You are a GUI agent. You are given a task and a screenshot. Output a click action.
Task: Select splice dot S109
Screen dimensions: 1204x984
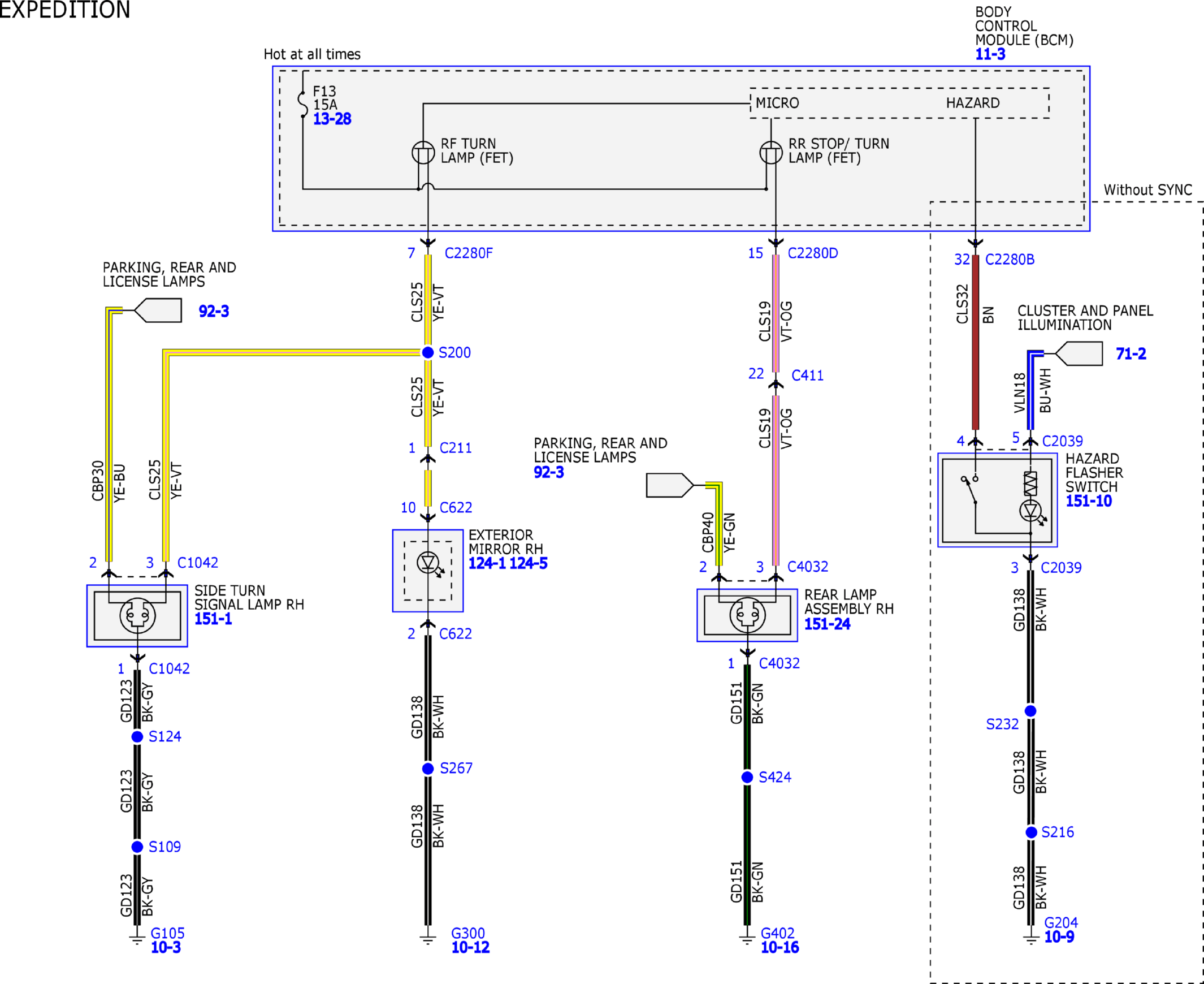pyautogui.click(x=137, y=847)
